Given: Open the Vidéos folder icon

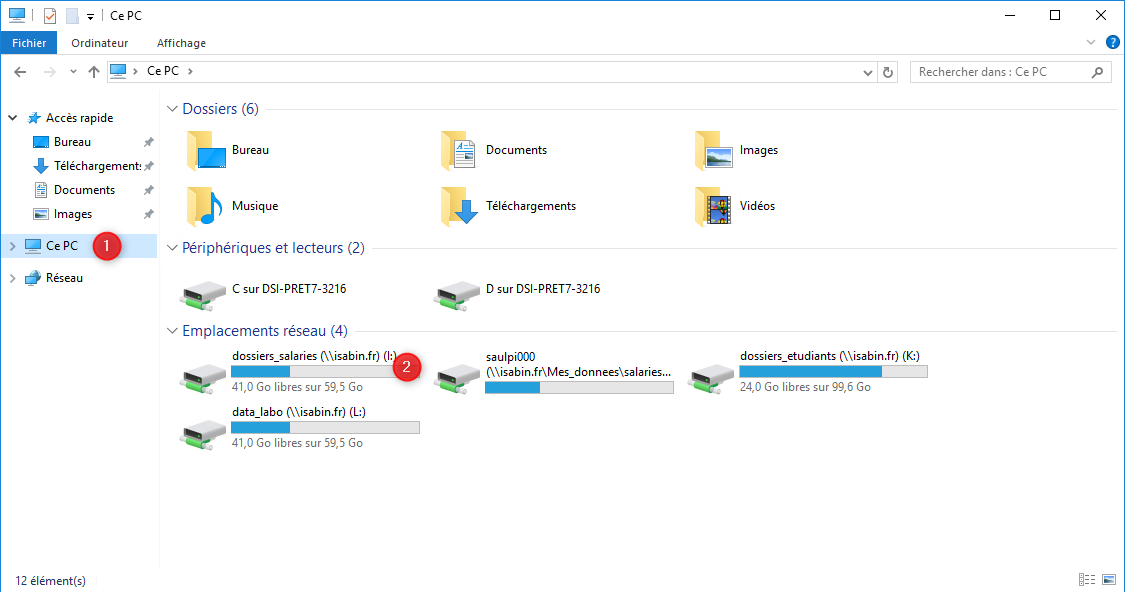Looking at the screenshot, I should point(714,207).
